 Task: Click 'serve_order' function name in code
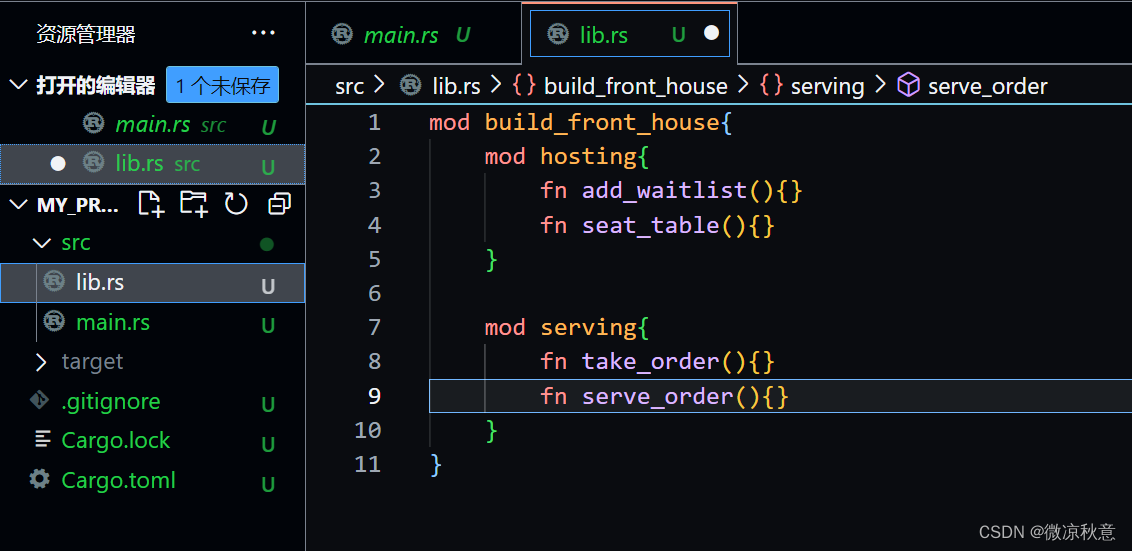pos(658,396)
